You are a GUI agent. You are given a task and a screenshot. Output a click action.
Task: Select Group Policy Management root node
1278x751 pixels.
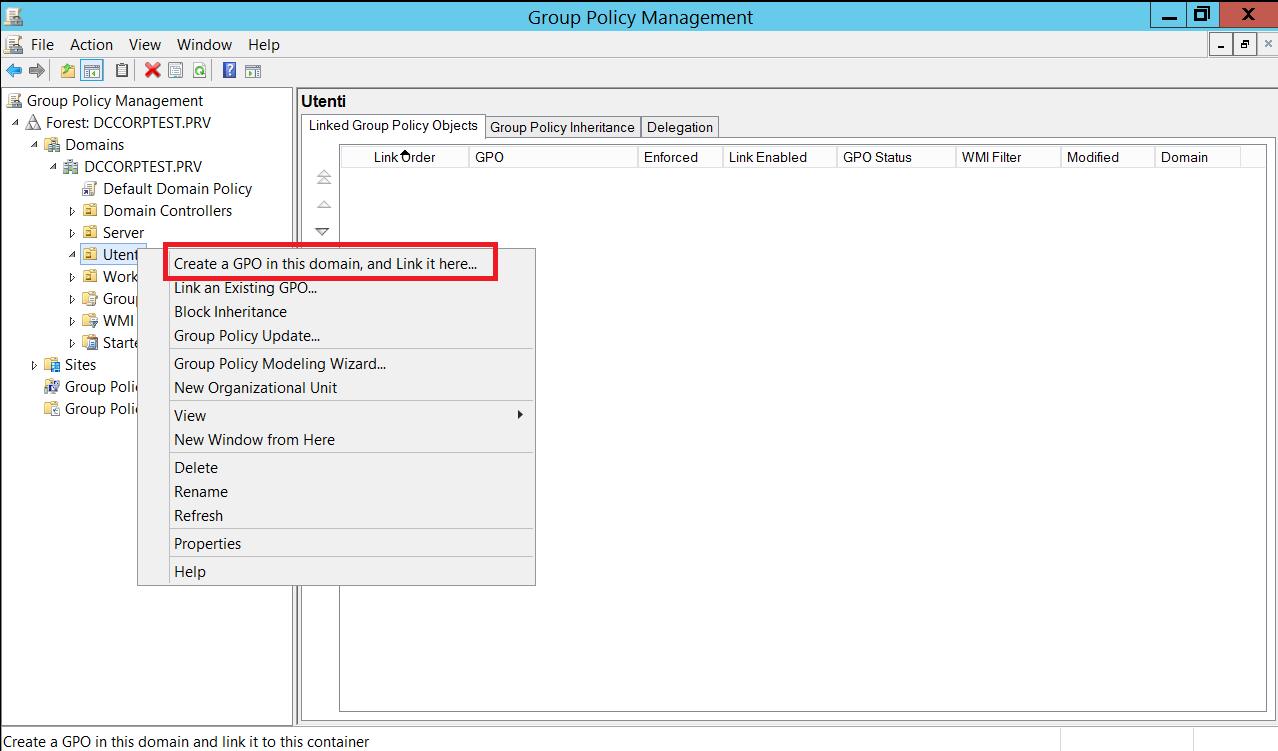pyautogui.click(x=115, y=101)
